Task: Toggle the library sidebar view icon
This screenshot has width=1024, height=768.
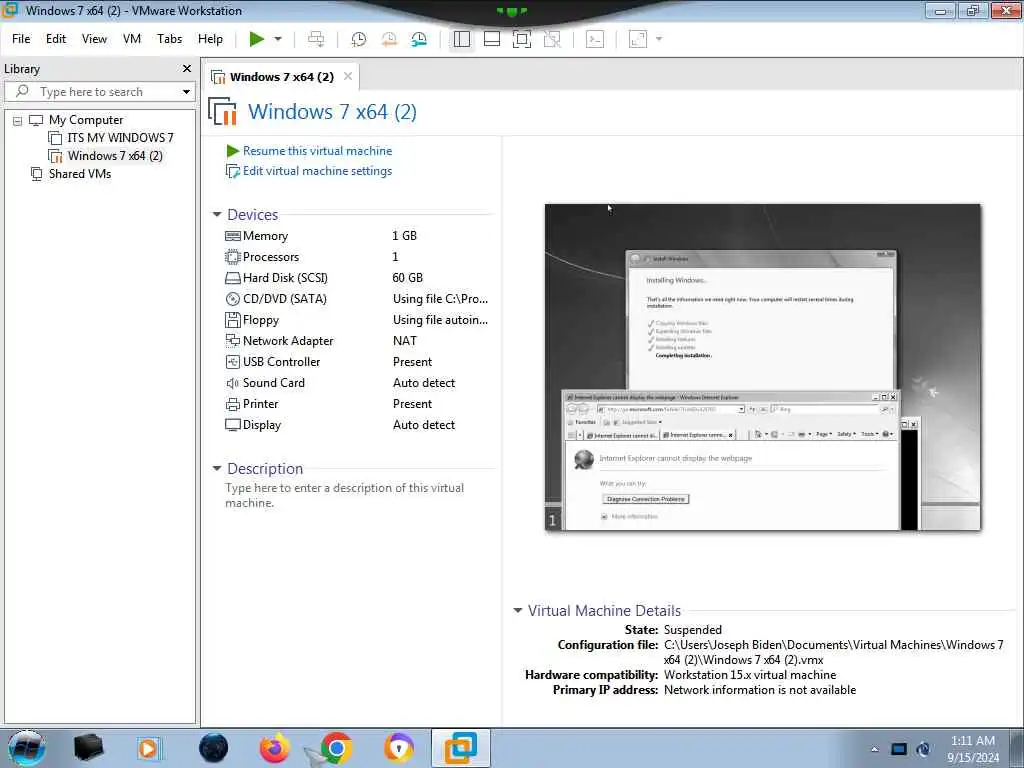Action: pyautogui.click(x=462, y=39)
